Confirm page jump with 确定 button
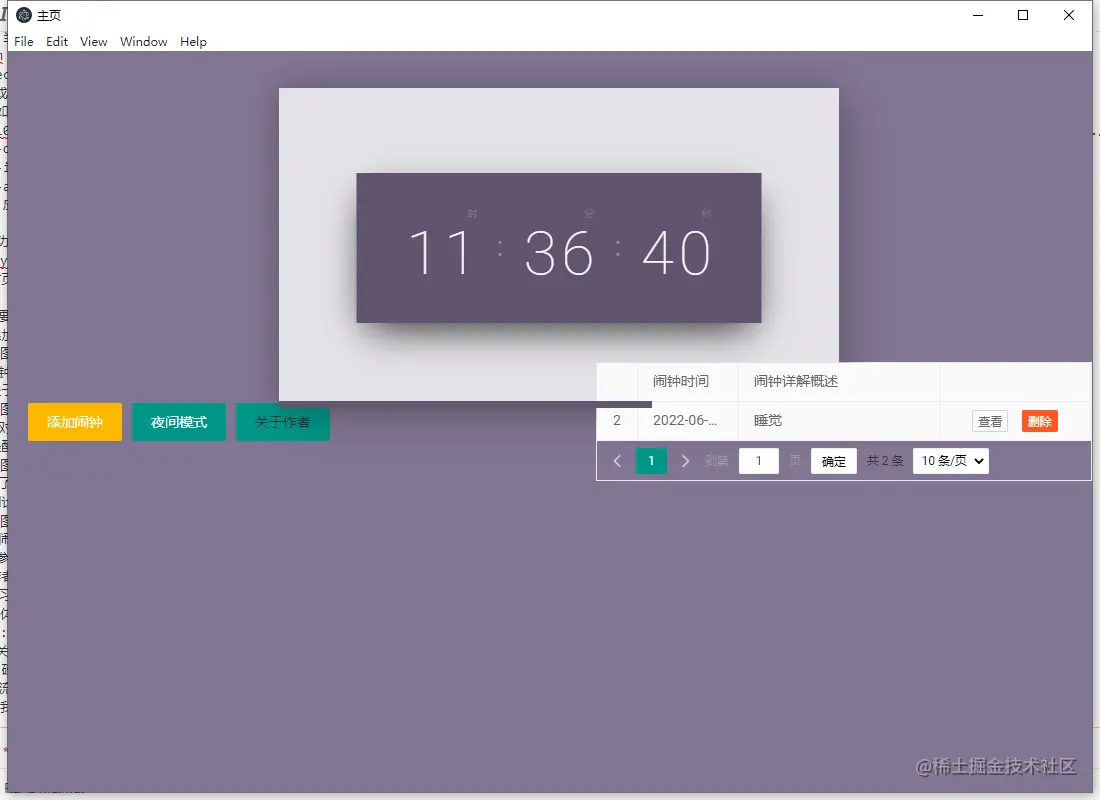This screenshot has width=1100, height=800. [x=833, y=461]
